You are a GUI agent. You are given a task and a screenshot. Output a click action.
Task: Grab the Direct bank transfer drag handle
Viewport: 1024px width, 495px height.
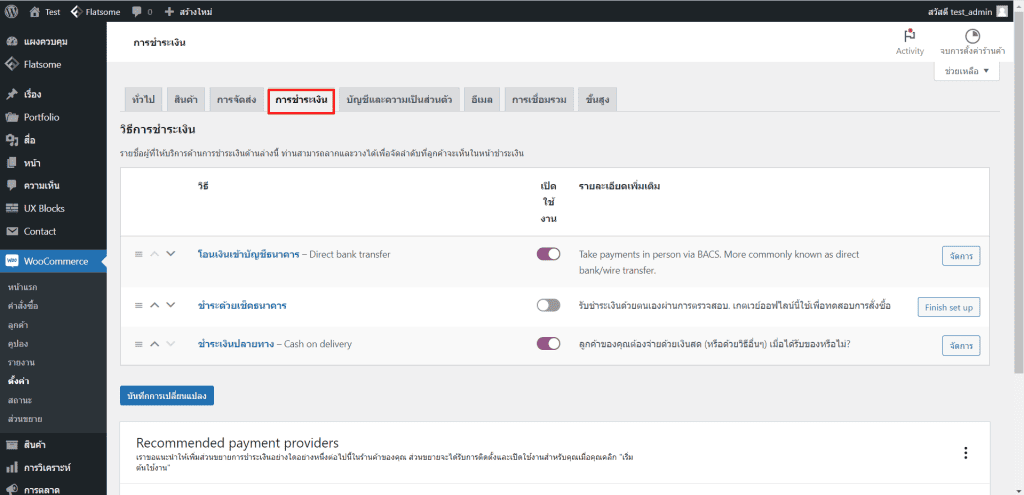click(x=138, y=254)
